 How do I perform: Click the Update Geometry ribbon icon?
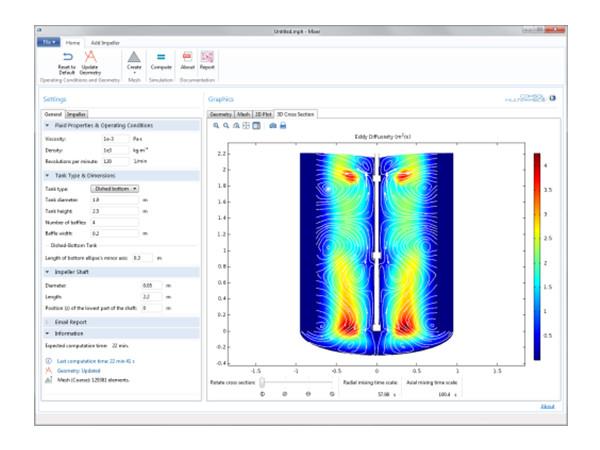(90, 57)
